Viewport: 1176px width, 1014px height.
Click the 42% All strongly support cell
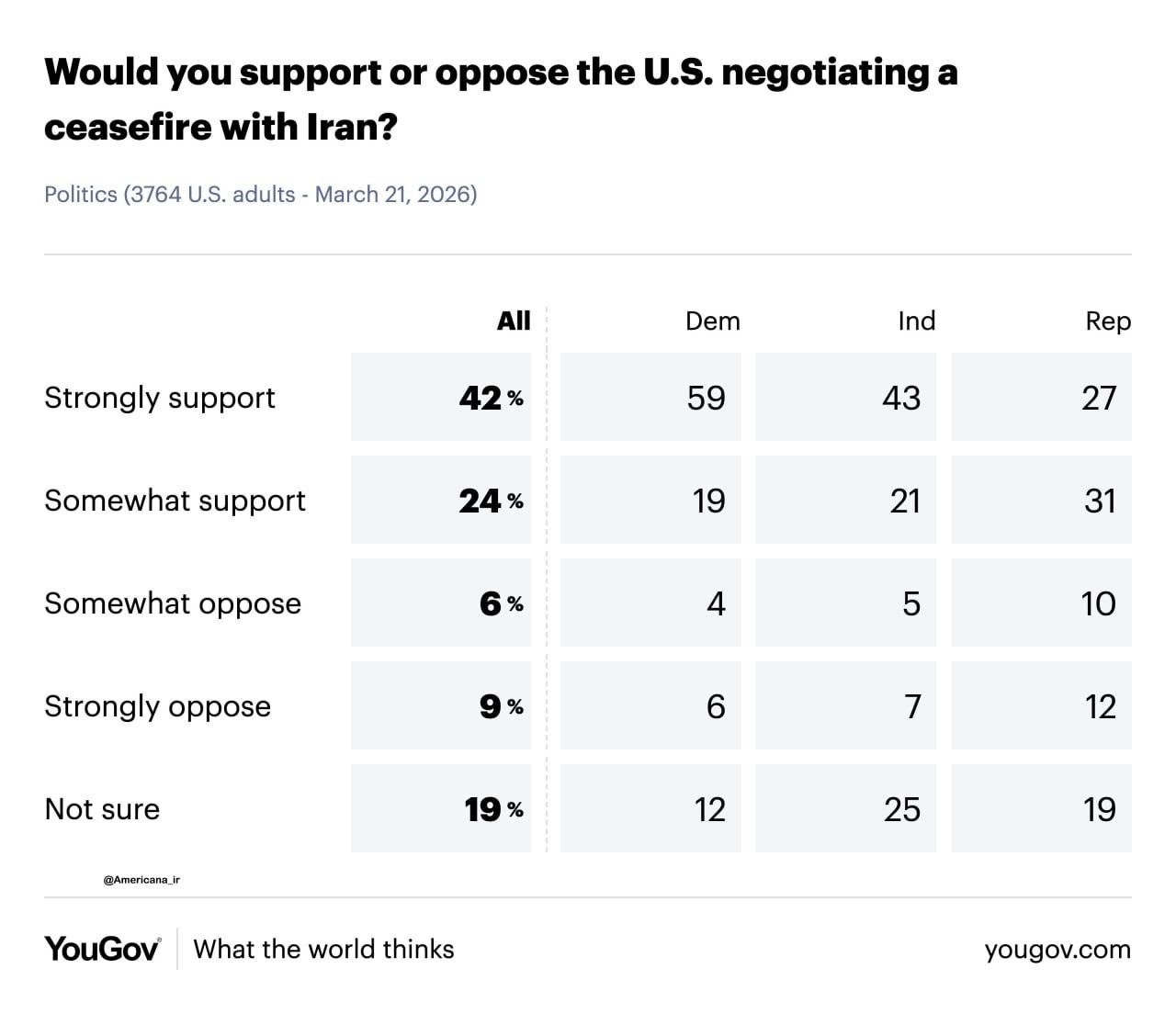[441, 397]
